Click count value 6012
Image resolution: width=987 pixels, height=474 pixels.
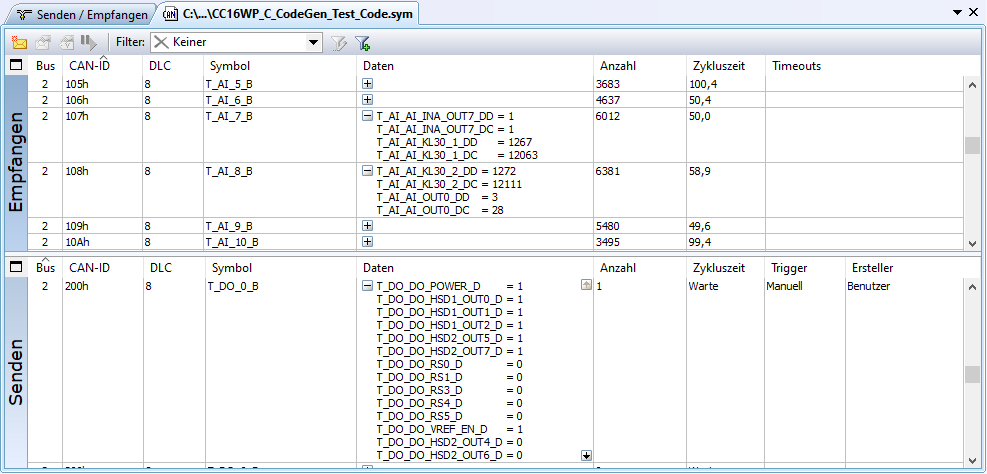610,116
